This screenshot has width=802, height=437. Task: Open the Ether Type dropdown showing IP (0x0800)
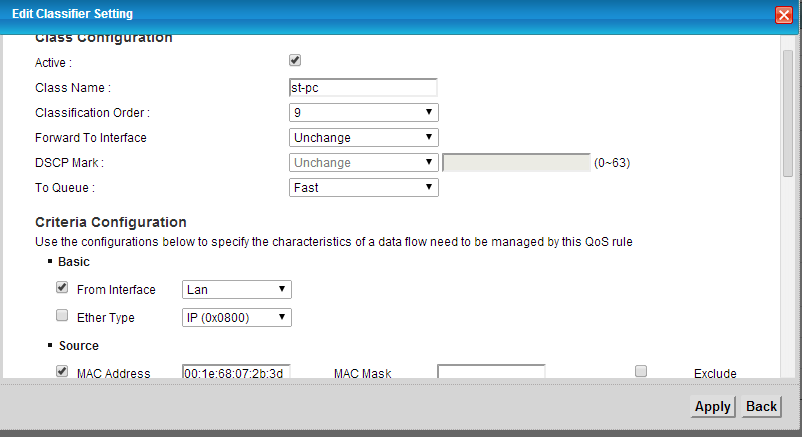[x=237, y=317]
